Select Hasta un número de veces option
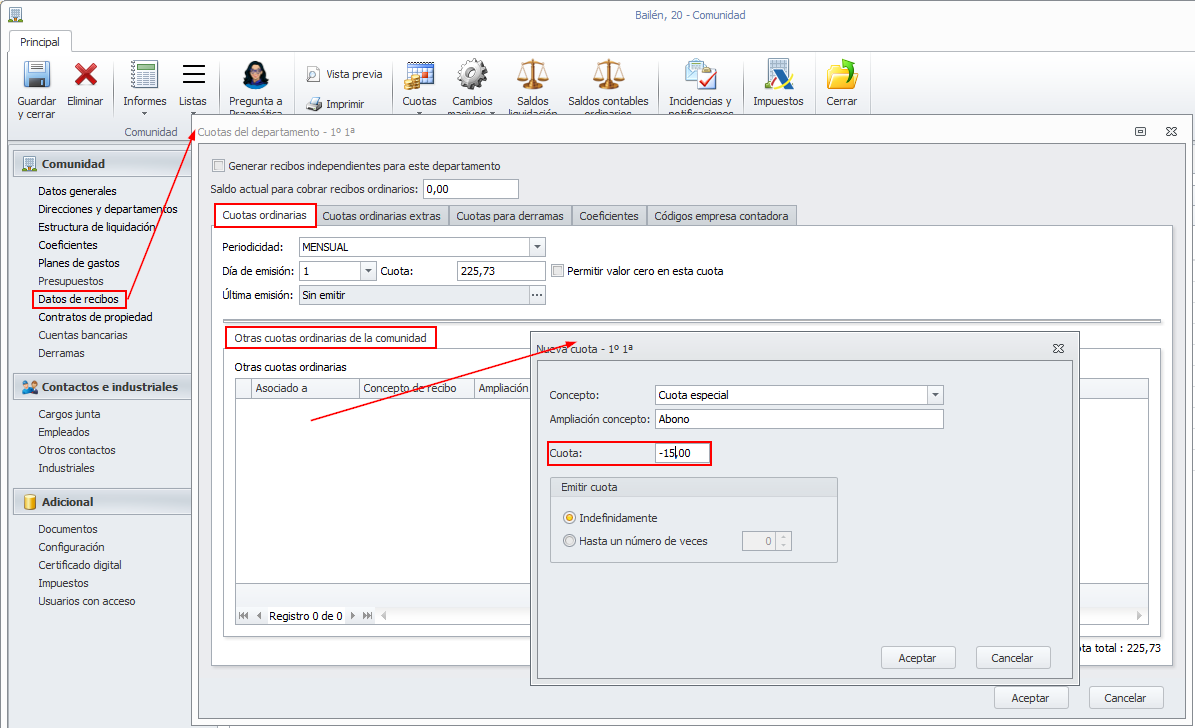Viewport: 1195px width, 728px height. pyautogui.click(x=569, y=541)
